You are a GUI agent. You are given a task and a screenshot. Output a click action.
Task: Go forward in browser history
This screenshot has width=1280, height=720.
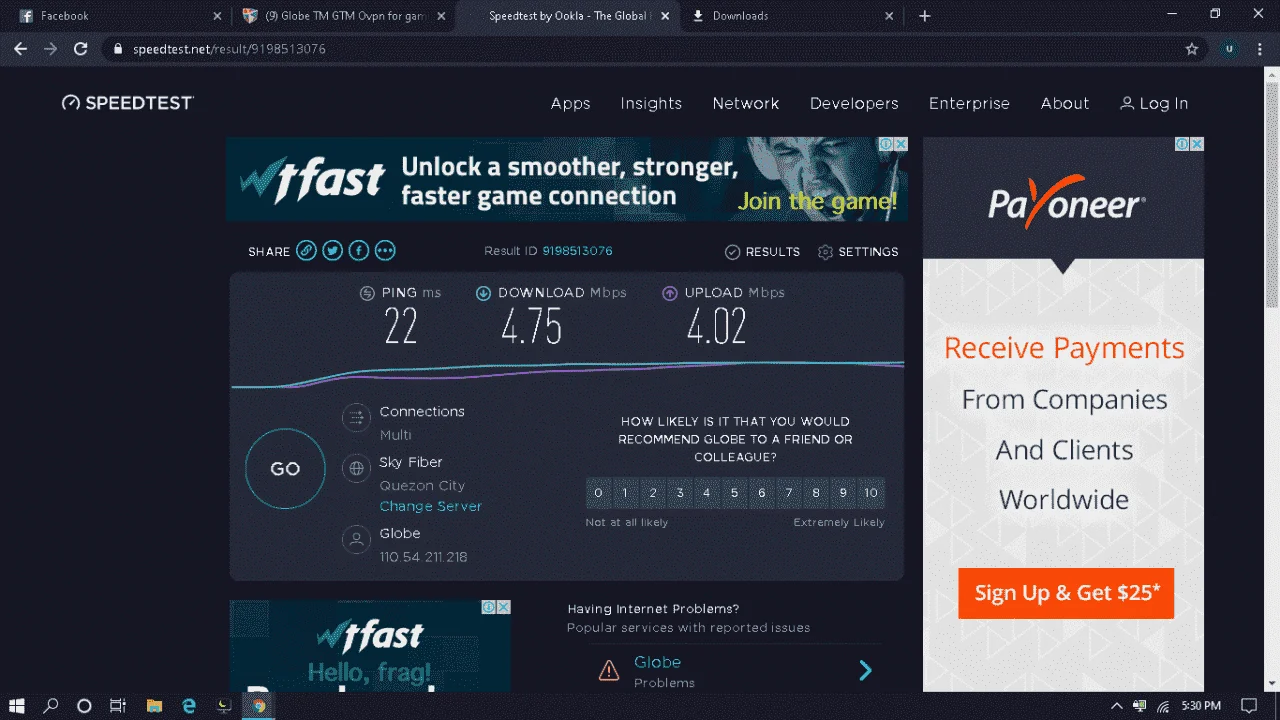(x=50, y=49)
